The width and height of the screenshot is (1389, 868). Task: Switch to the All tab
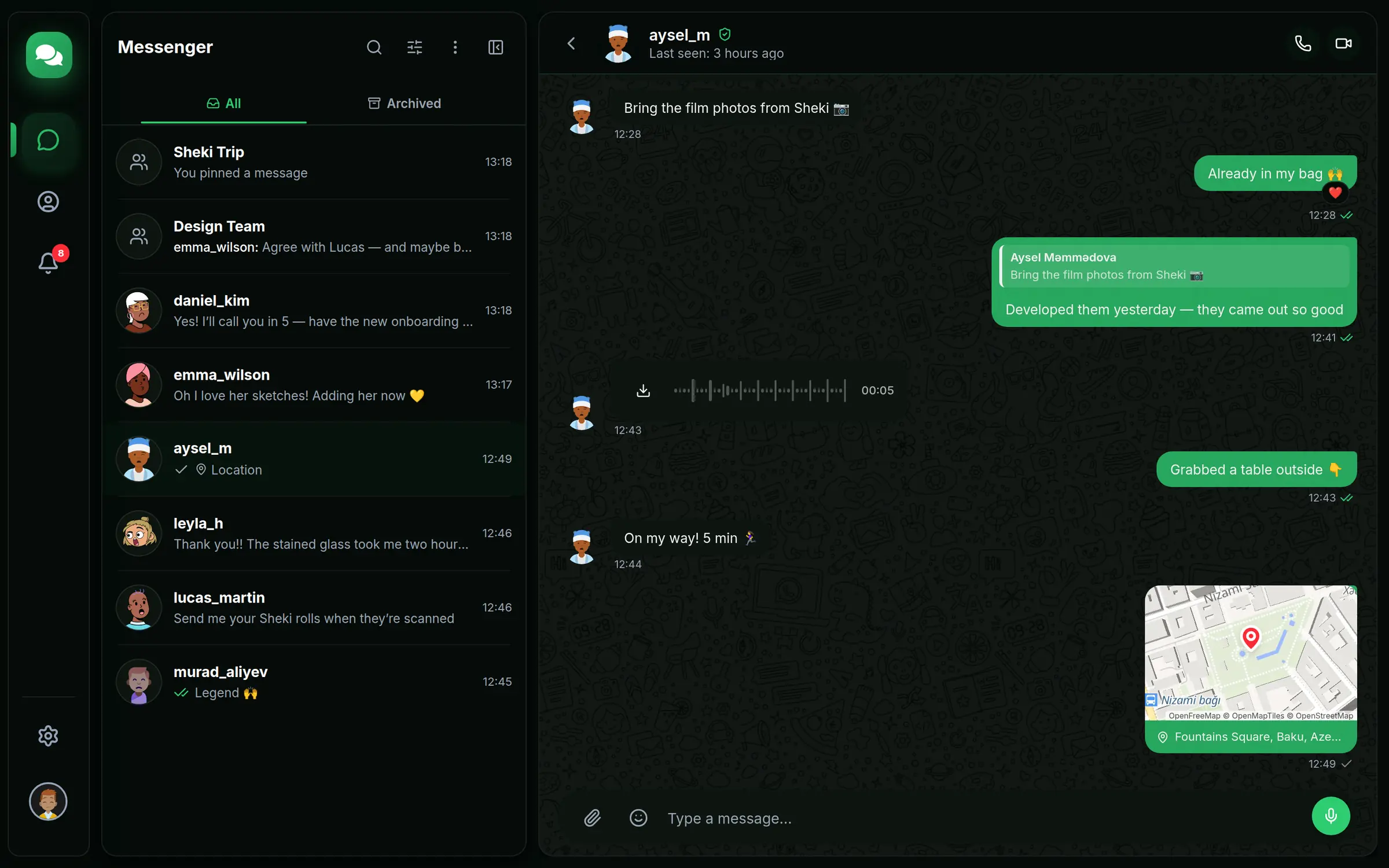pyautogui.click(x=223, y=104)
